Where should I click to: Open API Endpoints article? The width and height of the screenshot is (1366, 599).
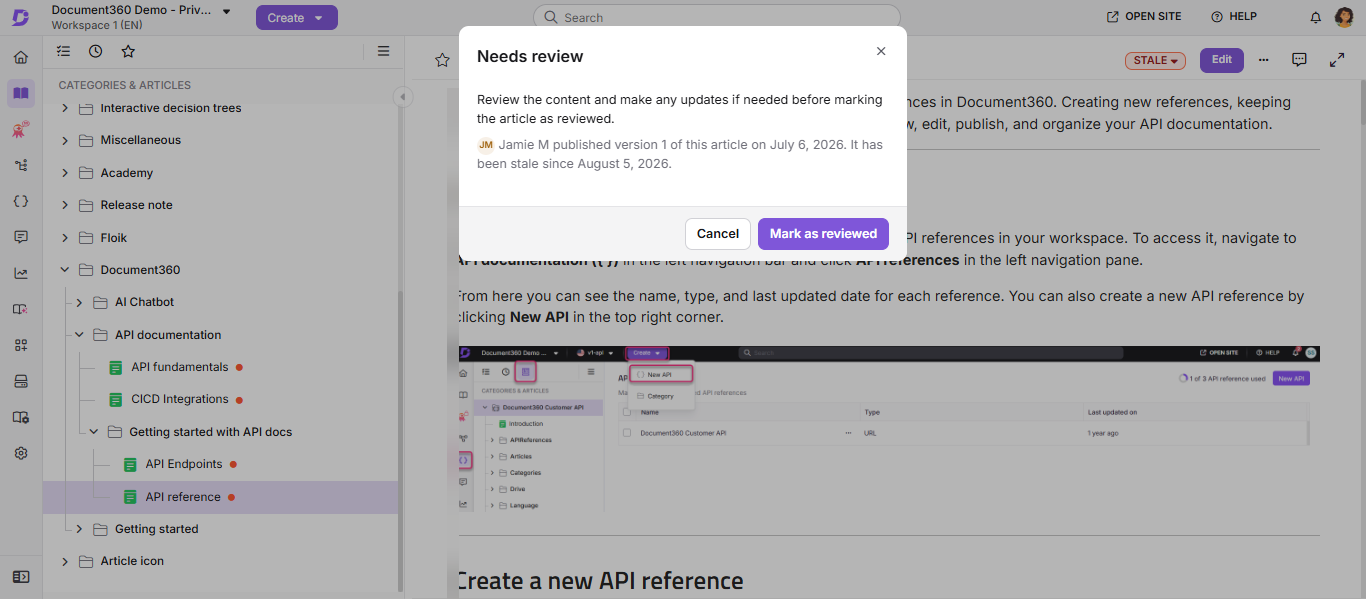coord(184,464)
